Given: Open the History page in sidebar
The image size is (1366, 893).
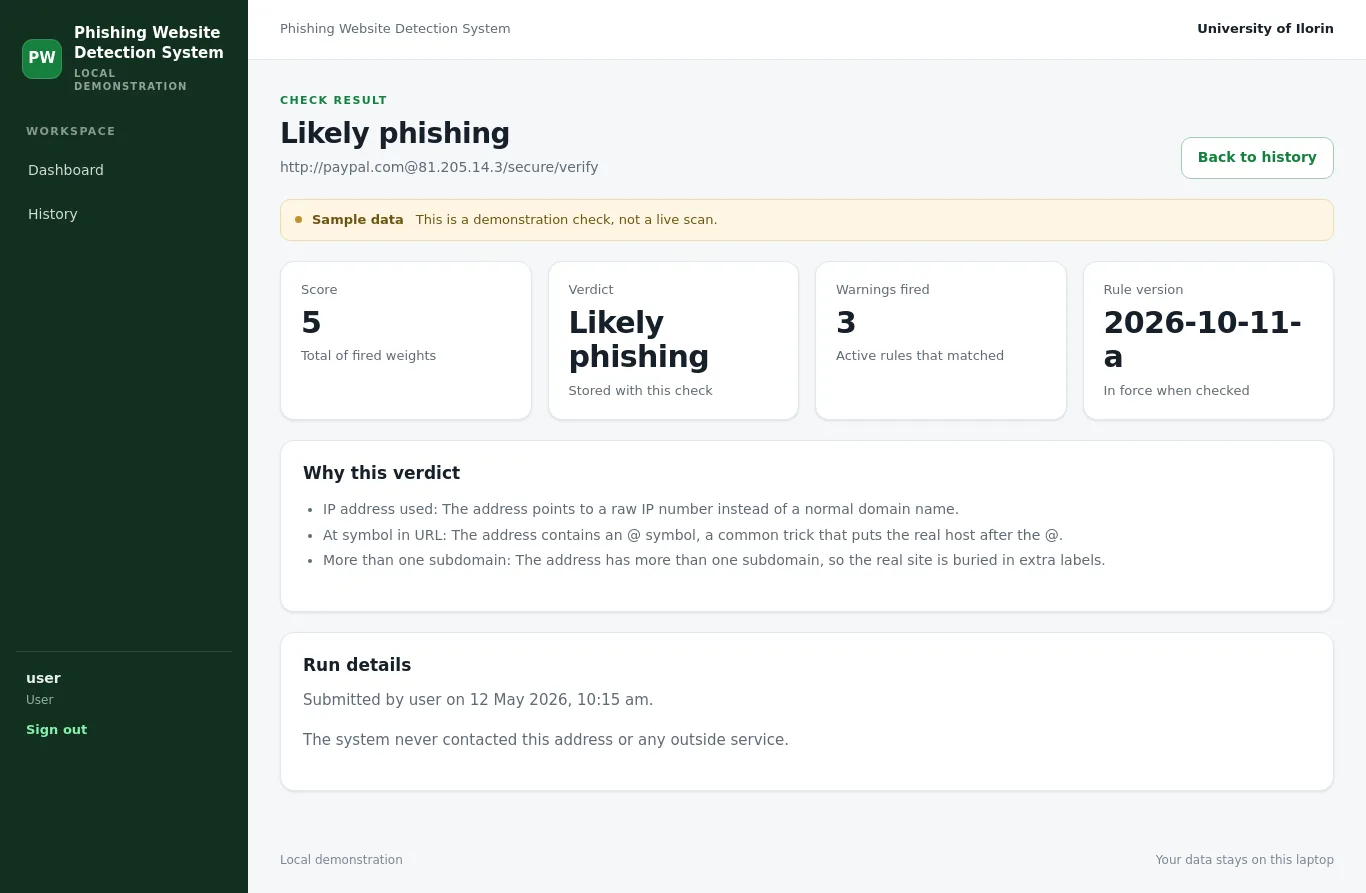Looking at the screenshot, I should pyautogui.click(x=53, y=214).
